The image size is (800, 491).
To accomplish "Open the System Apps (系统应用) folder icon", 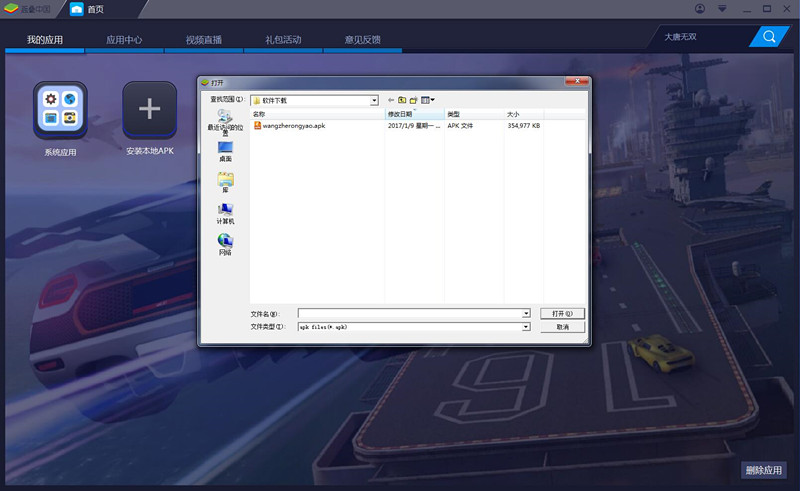I will point(60,109).
